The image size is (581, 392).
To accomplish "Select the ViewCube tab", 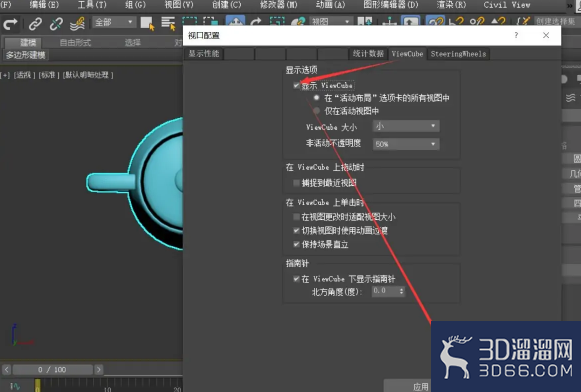I will point(407,54).
